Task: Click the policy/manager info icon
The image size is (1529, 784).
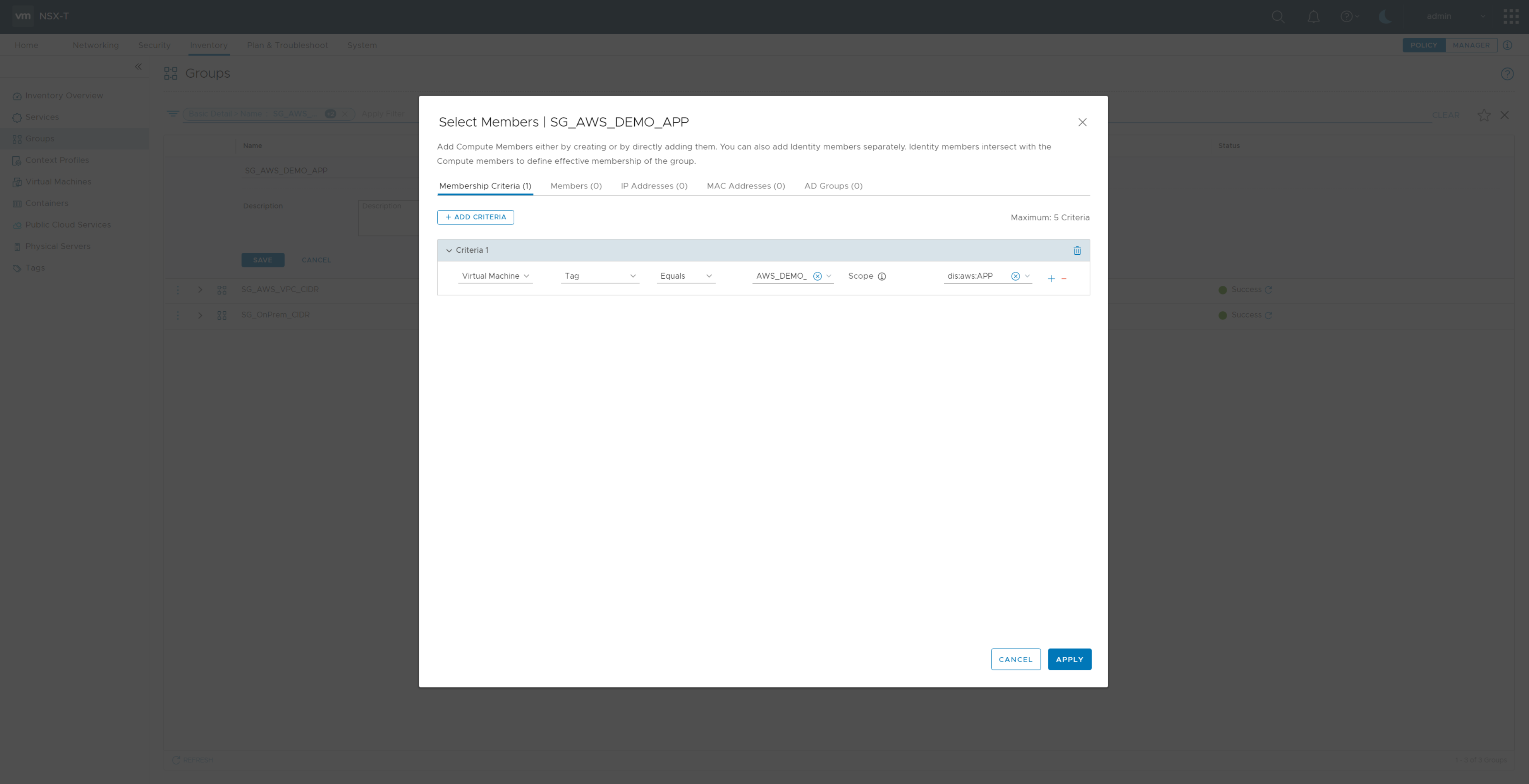Action: [1507, 45]
